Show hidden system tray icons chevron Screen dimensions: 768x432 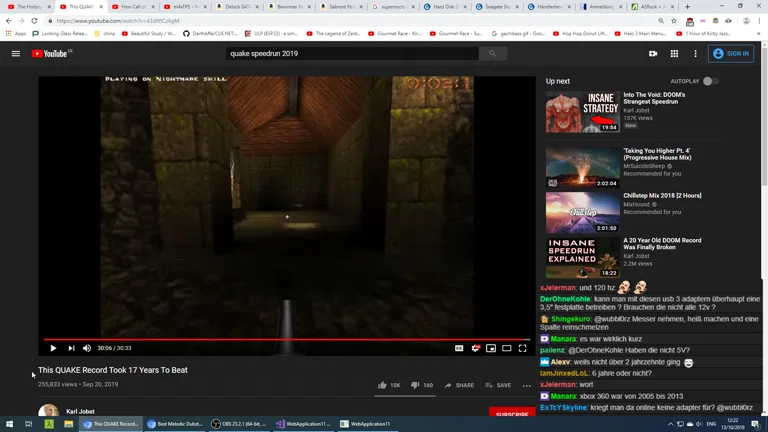coord(670,424)
